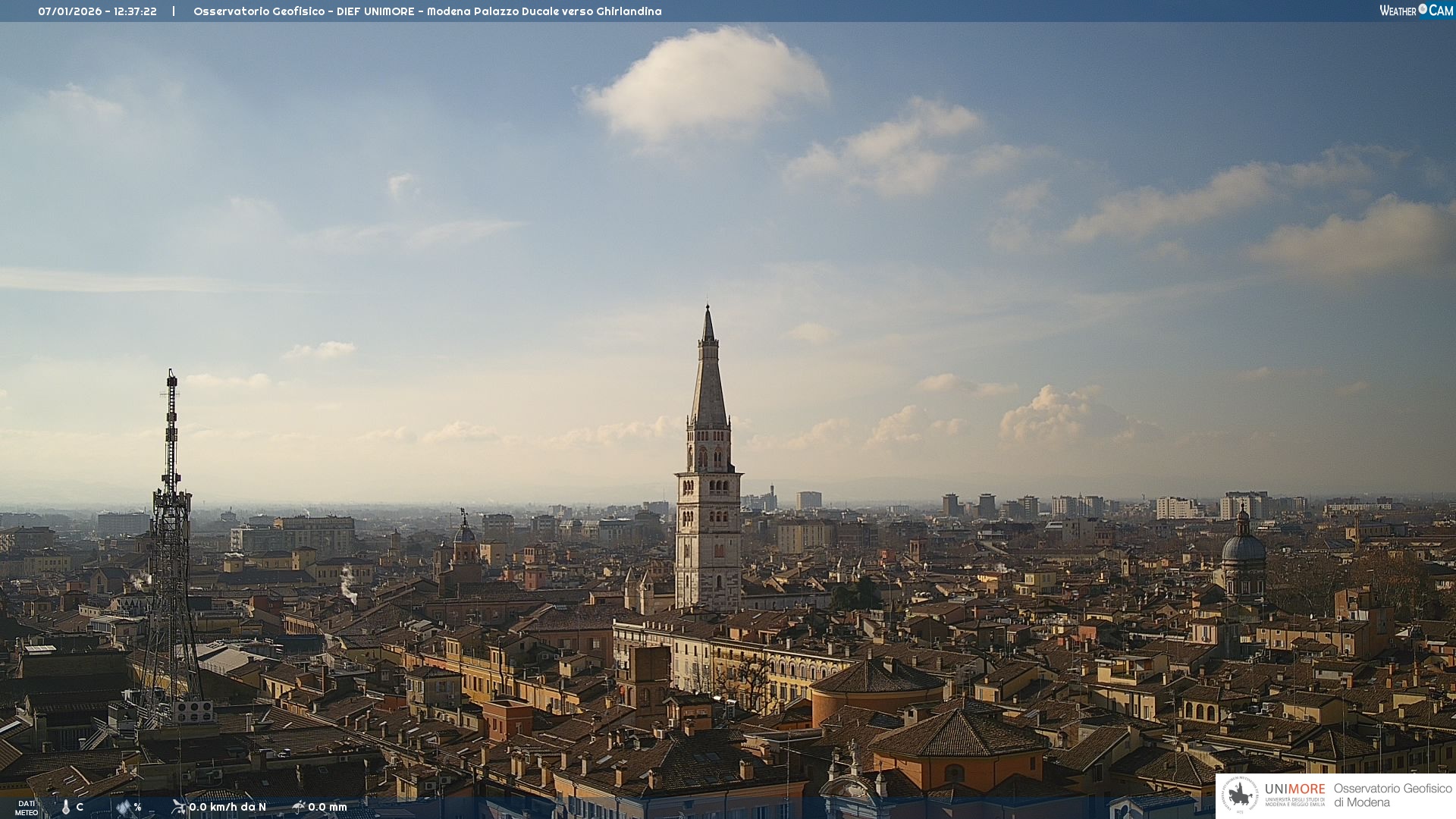Click the wind sock icon
This screenshot has width=1456, height=819.
tap(179, 807)
